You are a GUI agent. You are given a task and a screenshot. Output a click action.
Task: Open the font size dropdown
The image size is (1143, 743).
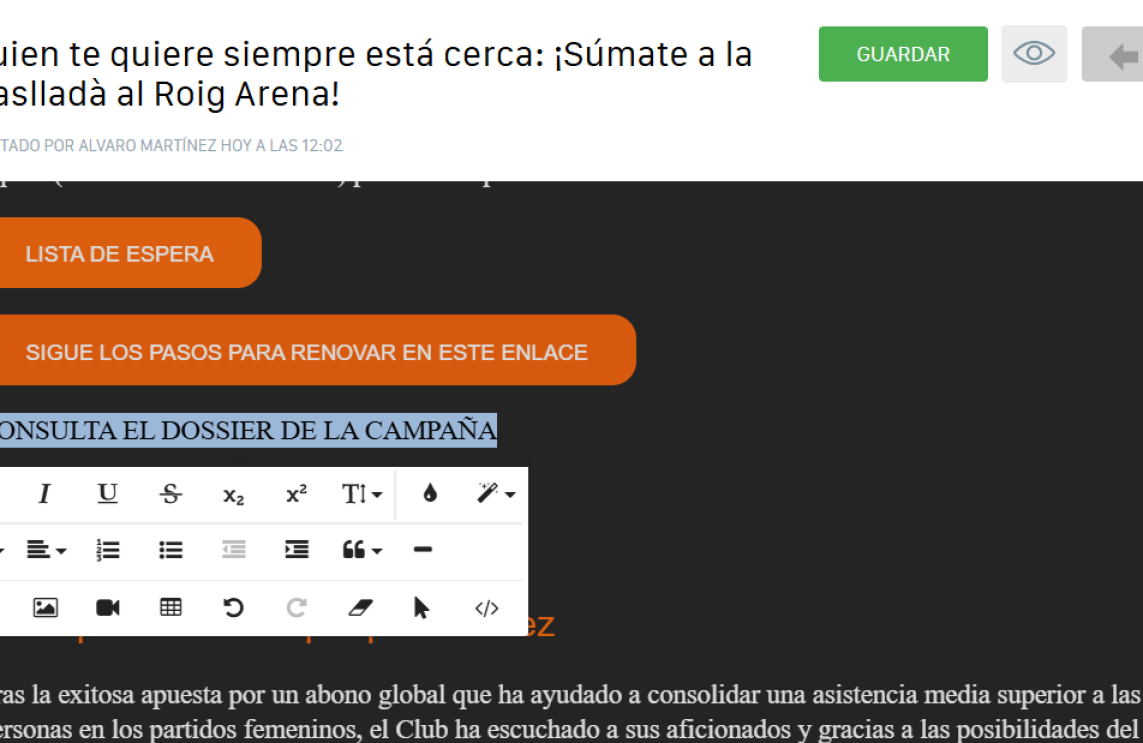[361, 494]
